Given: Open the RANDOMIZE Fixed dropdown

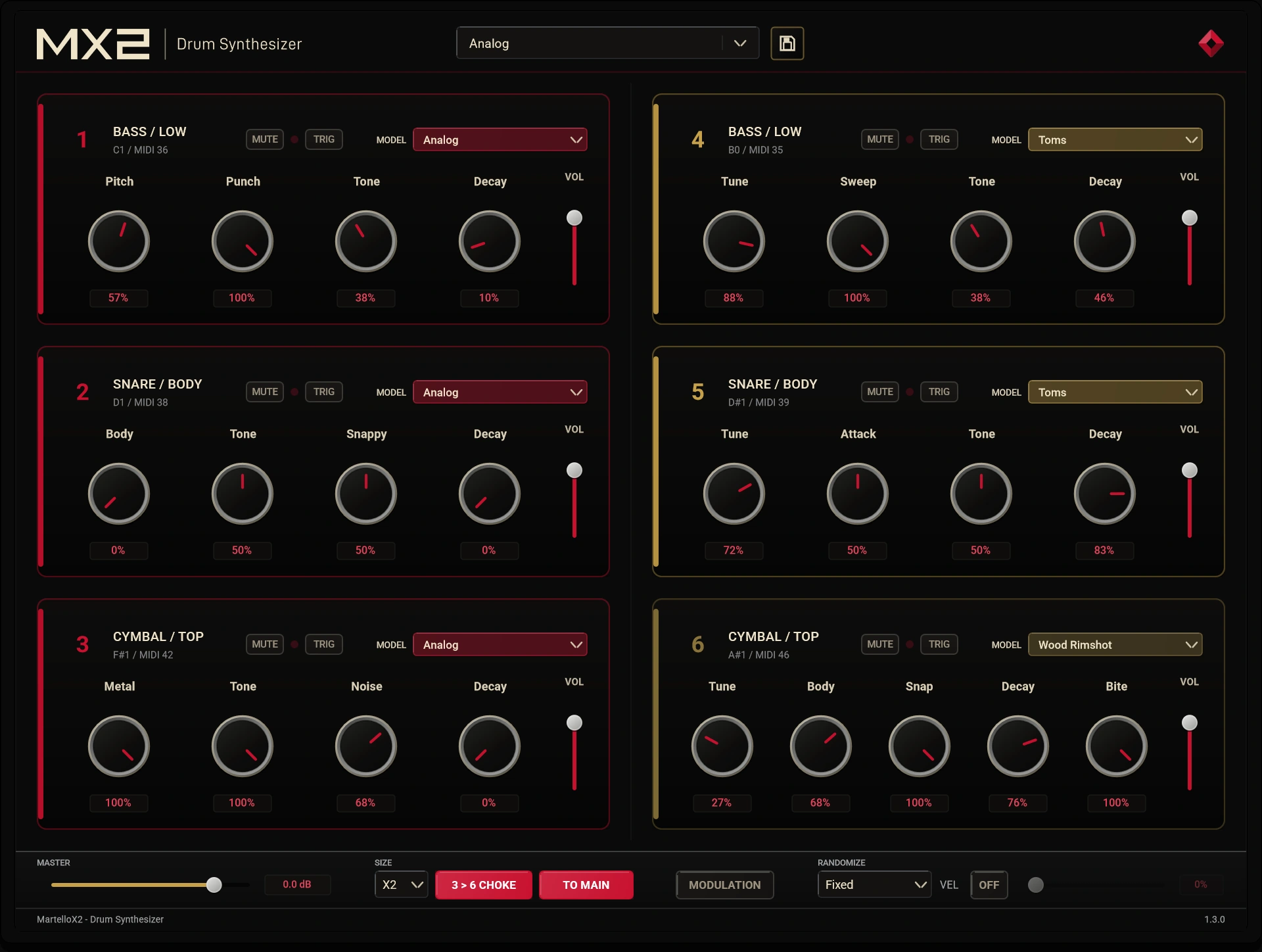Looking at the screenshot, I should pyautogui.click(x=874, y=885).
